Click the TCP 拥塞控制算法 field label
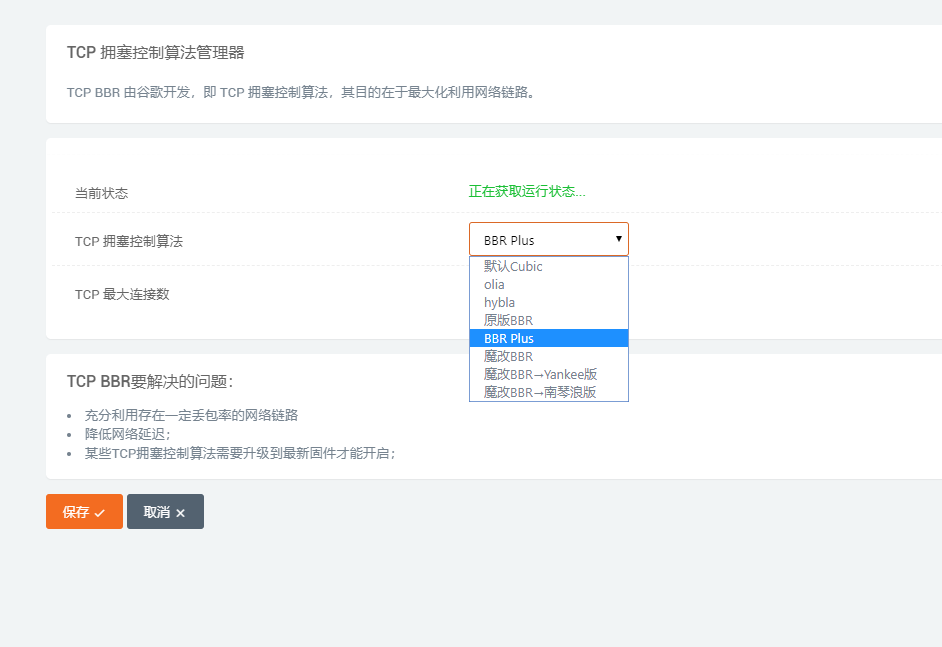 pos(129,241)
